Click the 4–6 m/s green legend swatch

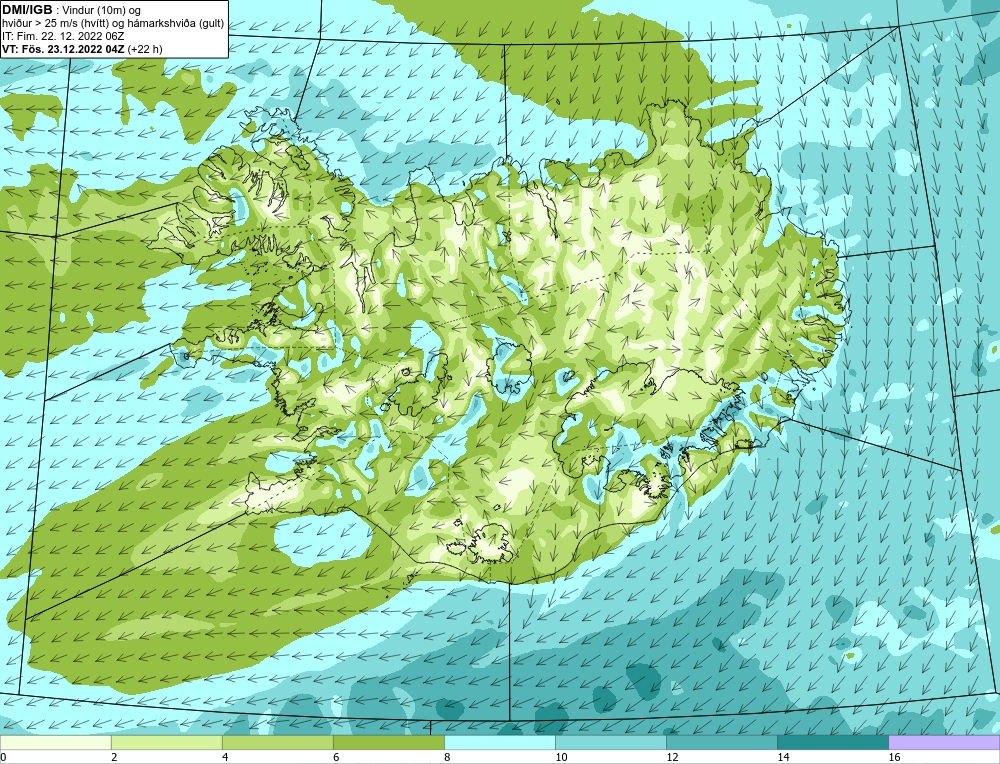[x=277, y=742]
